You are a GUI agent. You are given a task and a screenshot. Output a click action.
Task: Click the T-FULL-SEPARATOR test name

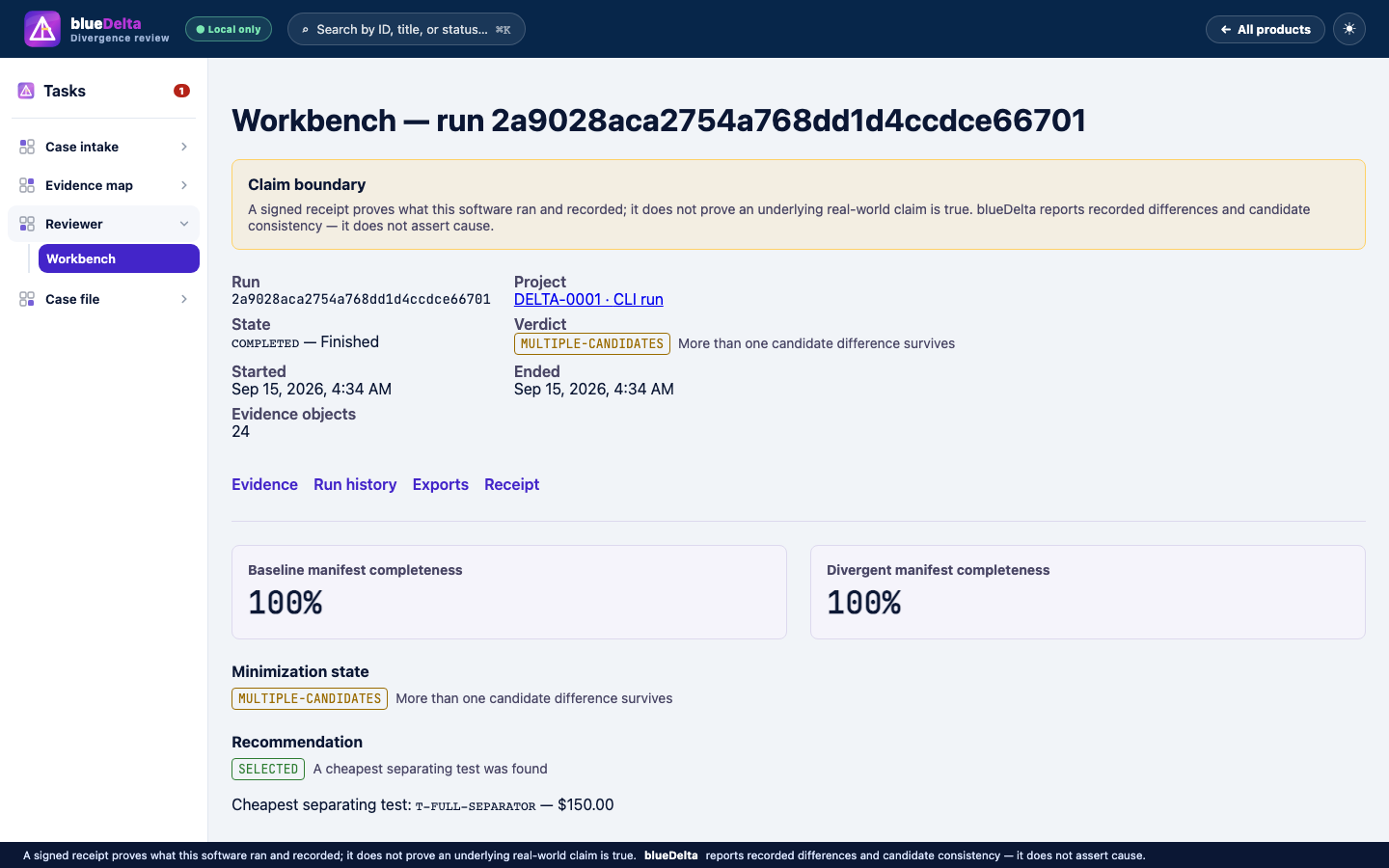(476, 806)
